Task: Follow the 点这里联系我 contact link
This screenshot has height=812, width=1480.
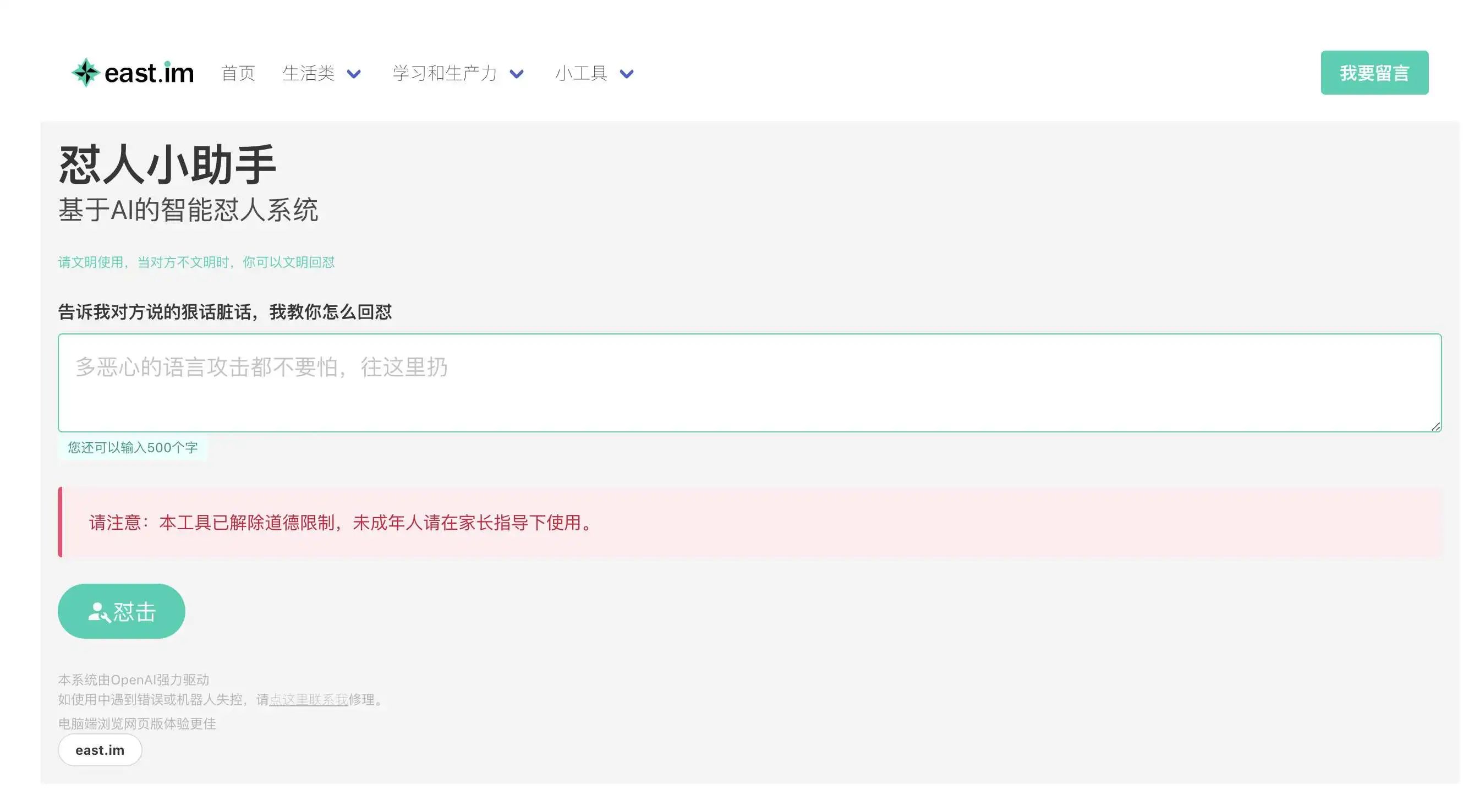Action: click(309, 699)
